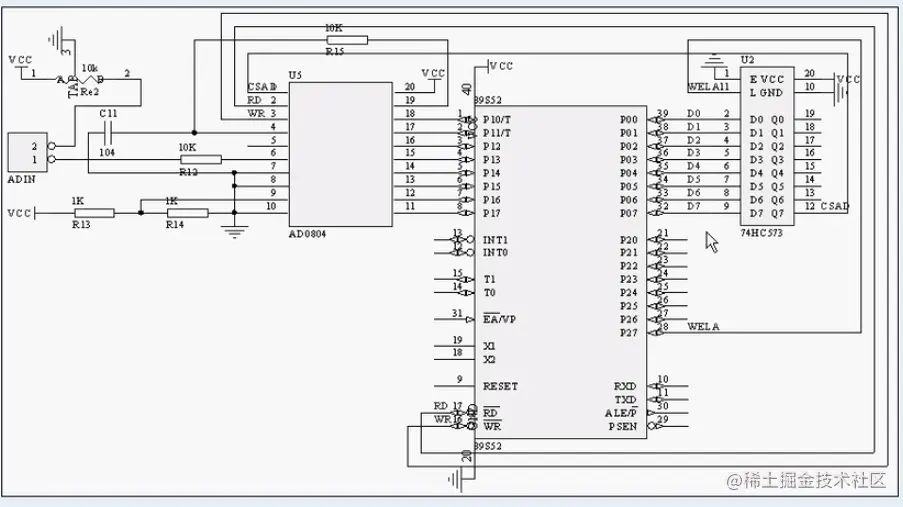Click WELA net label beside P27

[x=703, y=327]
